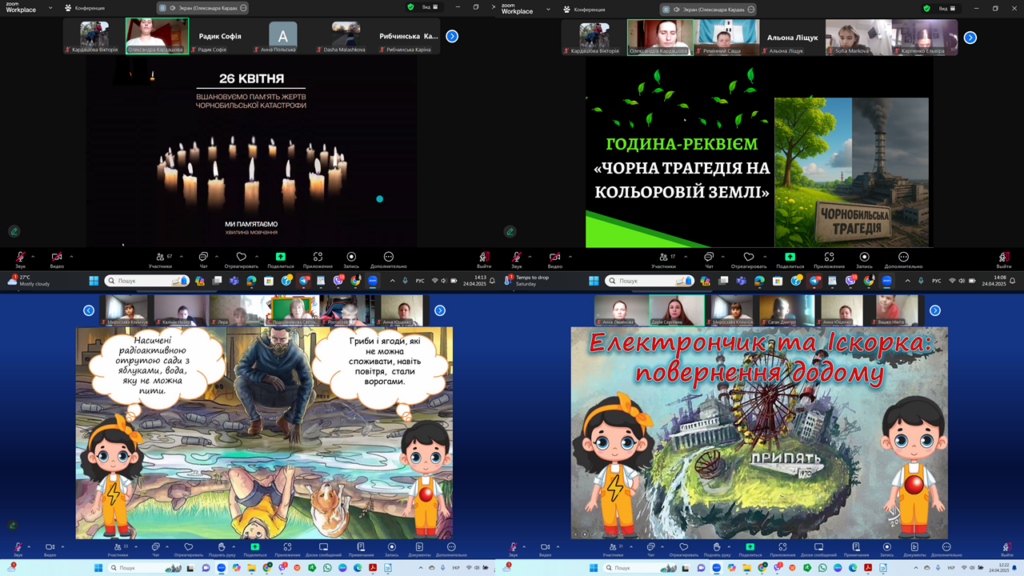The image size is (1024, 576).
Task: Toggle recording in bottom-left Zoom window
Action: point(391,549)
